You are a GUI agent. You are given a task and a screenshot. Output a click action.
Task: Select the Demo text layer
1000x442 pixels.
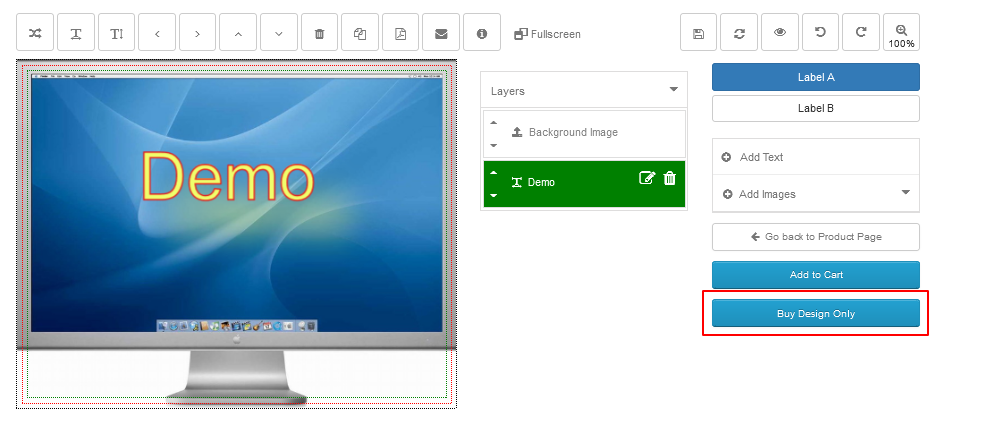[584, 184]
